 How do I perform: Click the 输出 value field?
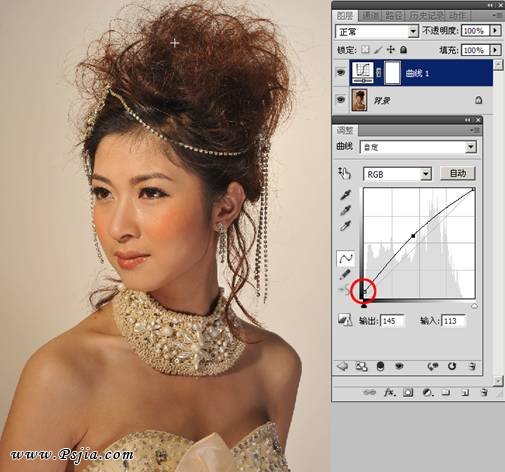click(392, 321)
